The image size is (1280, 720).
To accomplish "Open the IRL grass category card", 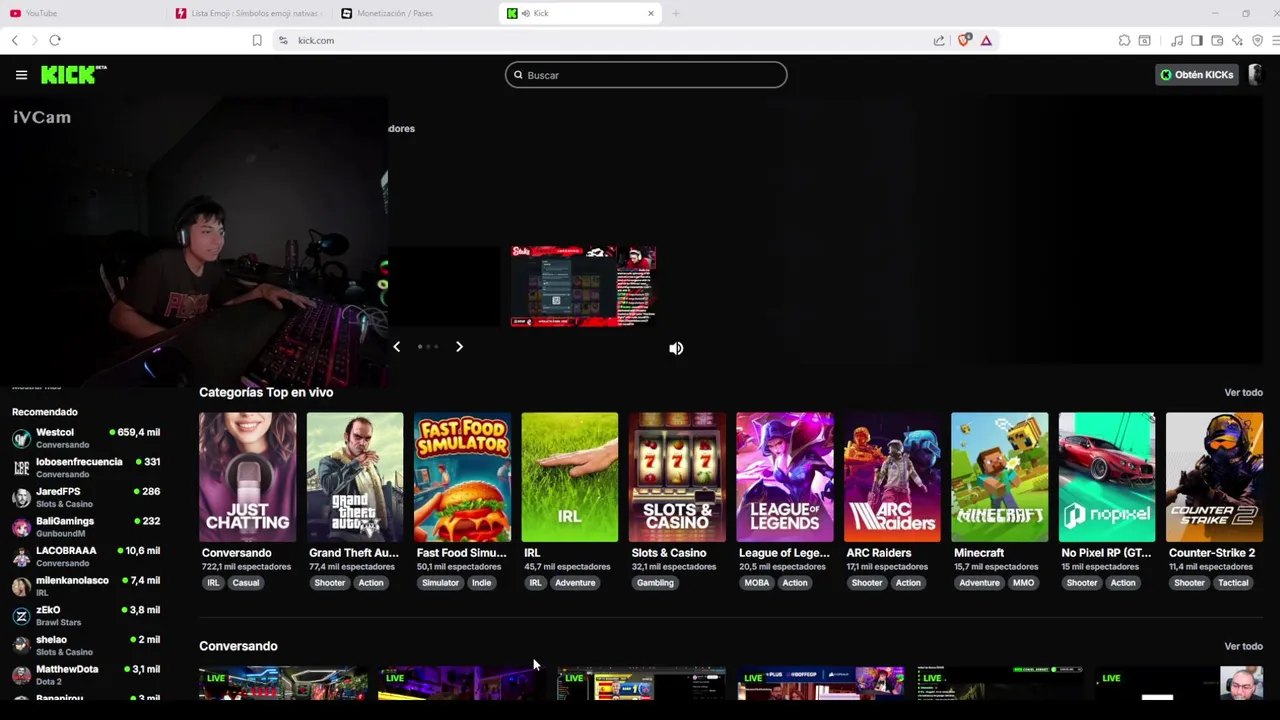I will 569,477.
